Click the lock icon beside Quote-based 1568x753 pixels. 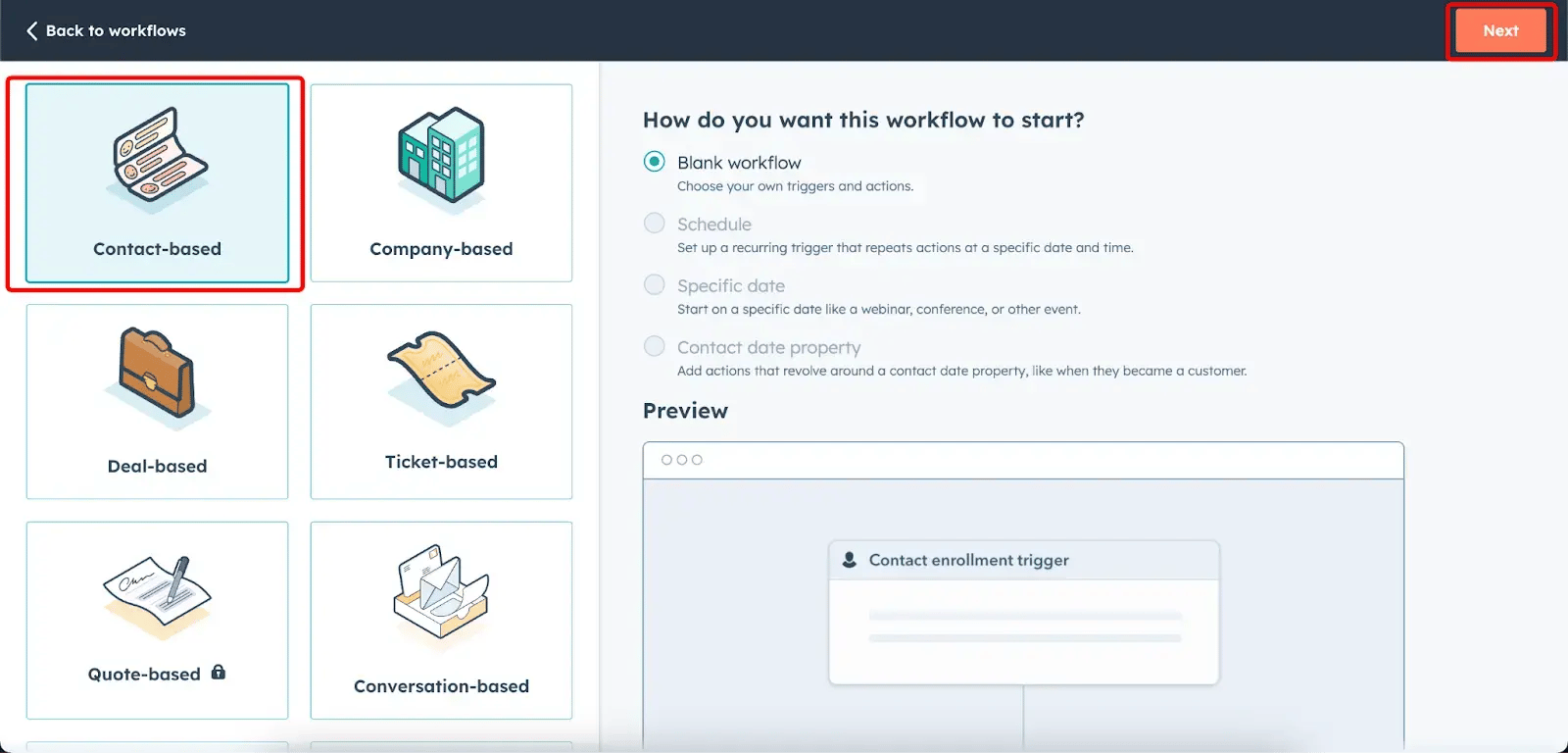click(219, 673)
